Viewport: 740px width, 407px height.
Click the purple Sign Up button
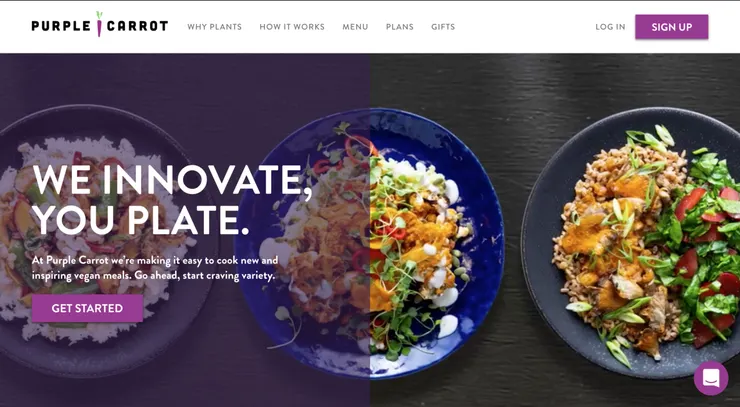tap(672, 27)
